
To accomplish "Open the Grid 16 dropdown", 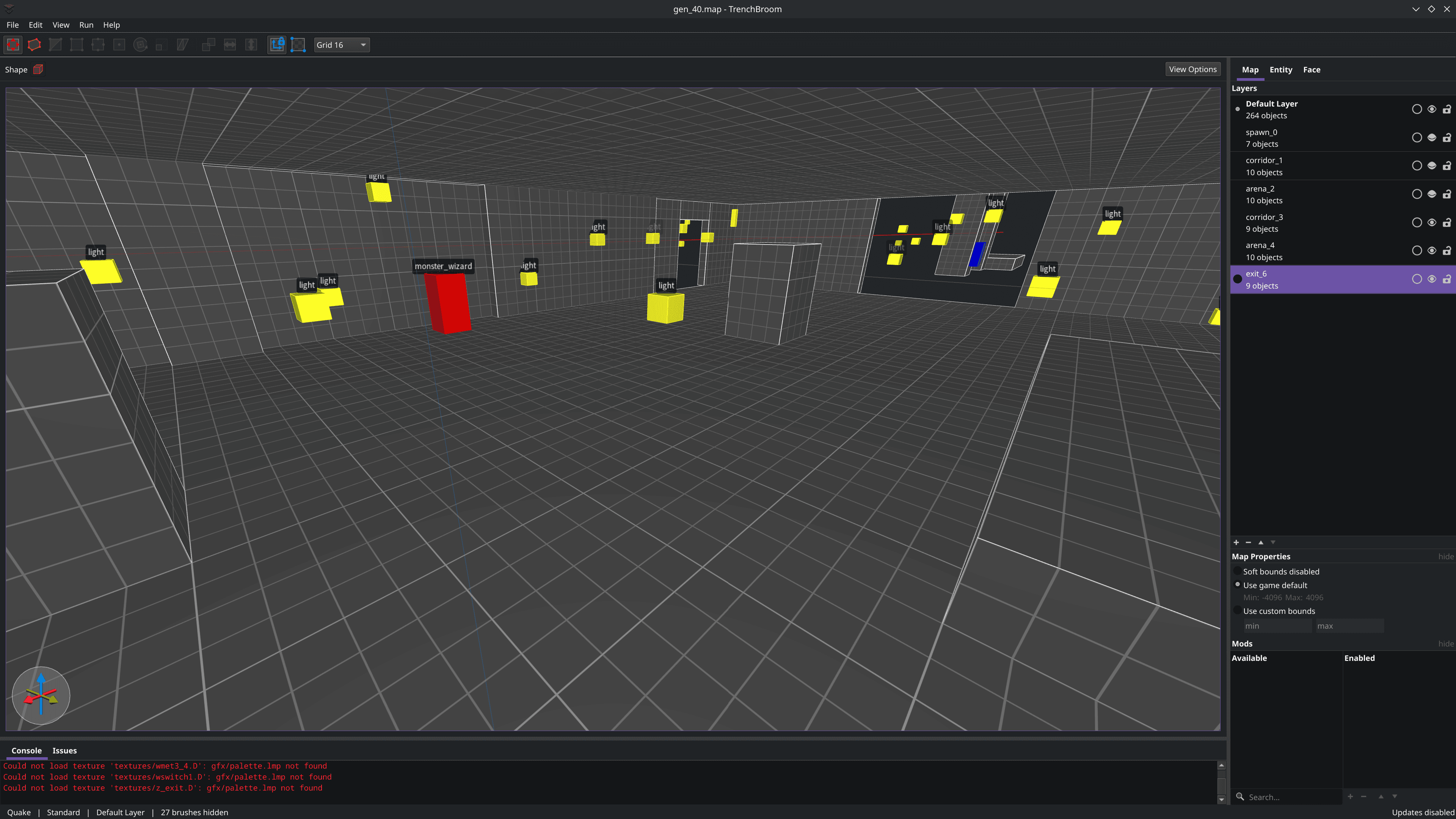I will coord(341,45).
